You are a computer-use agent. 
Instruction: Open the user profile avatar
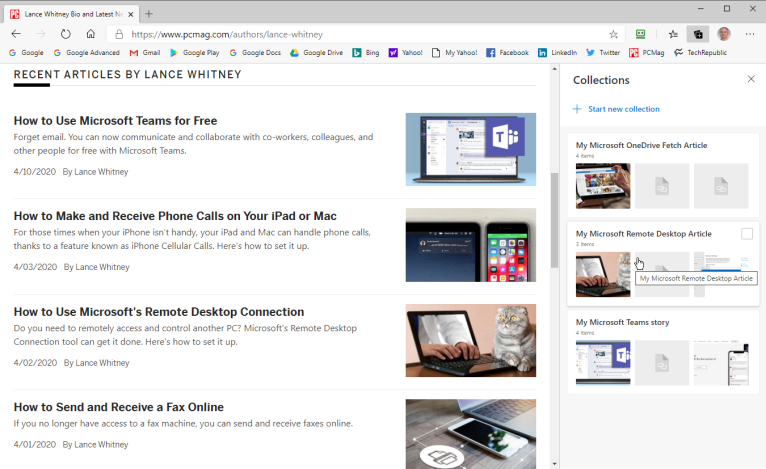coord(724,34)
